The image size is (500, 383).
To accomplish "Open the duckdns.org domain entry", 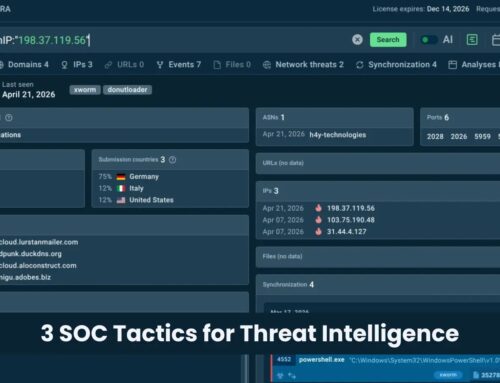I will tap(31, 254).
